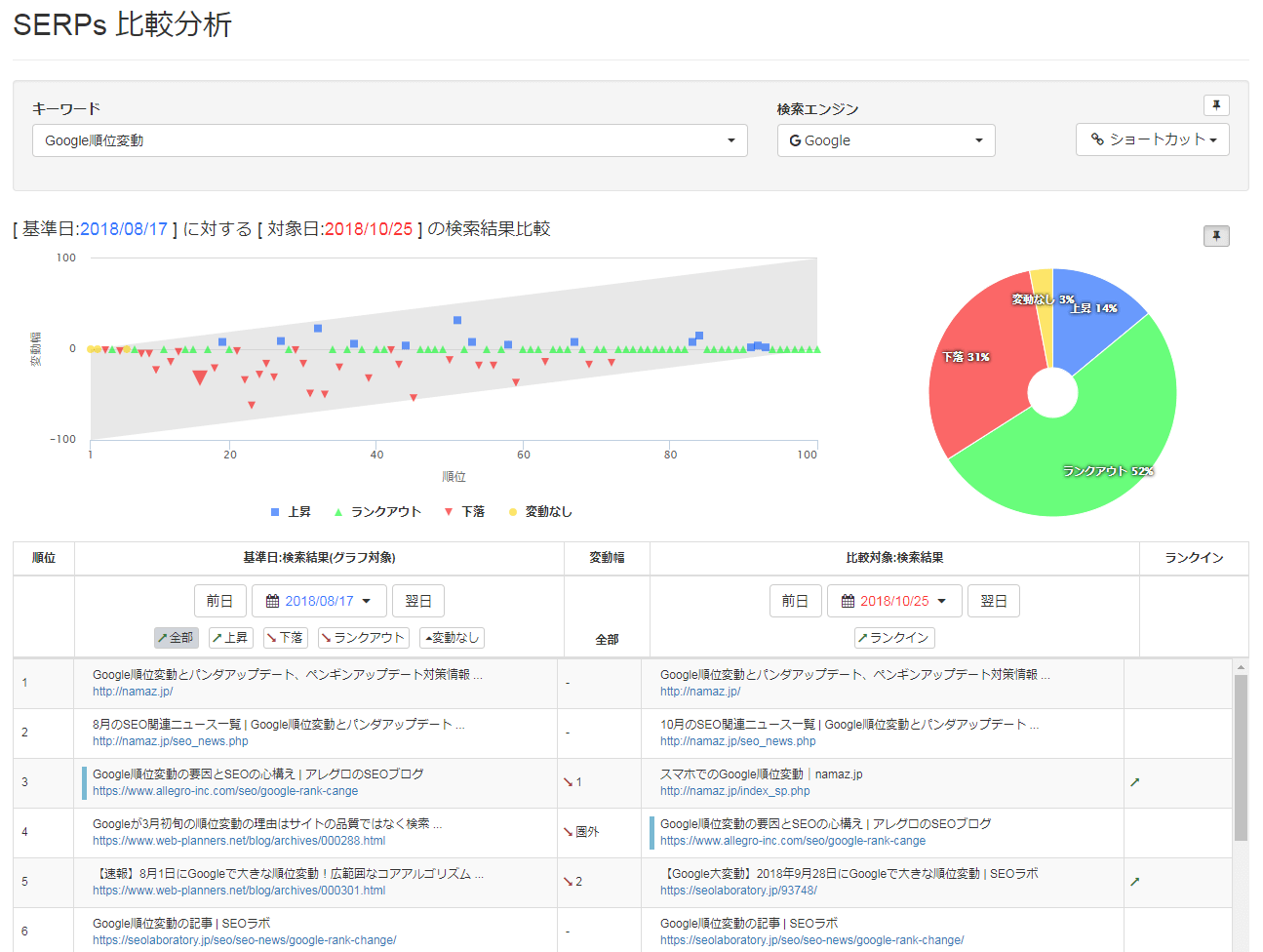Open base result link allegro-inc.com google-rank-cange
The width and height of the screenshot is (1263, 952).
click(x=225, y=791)
